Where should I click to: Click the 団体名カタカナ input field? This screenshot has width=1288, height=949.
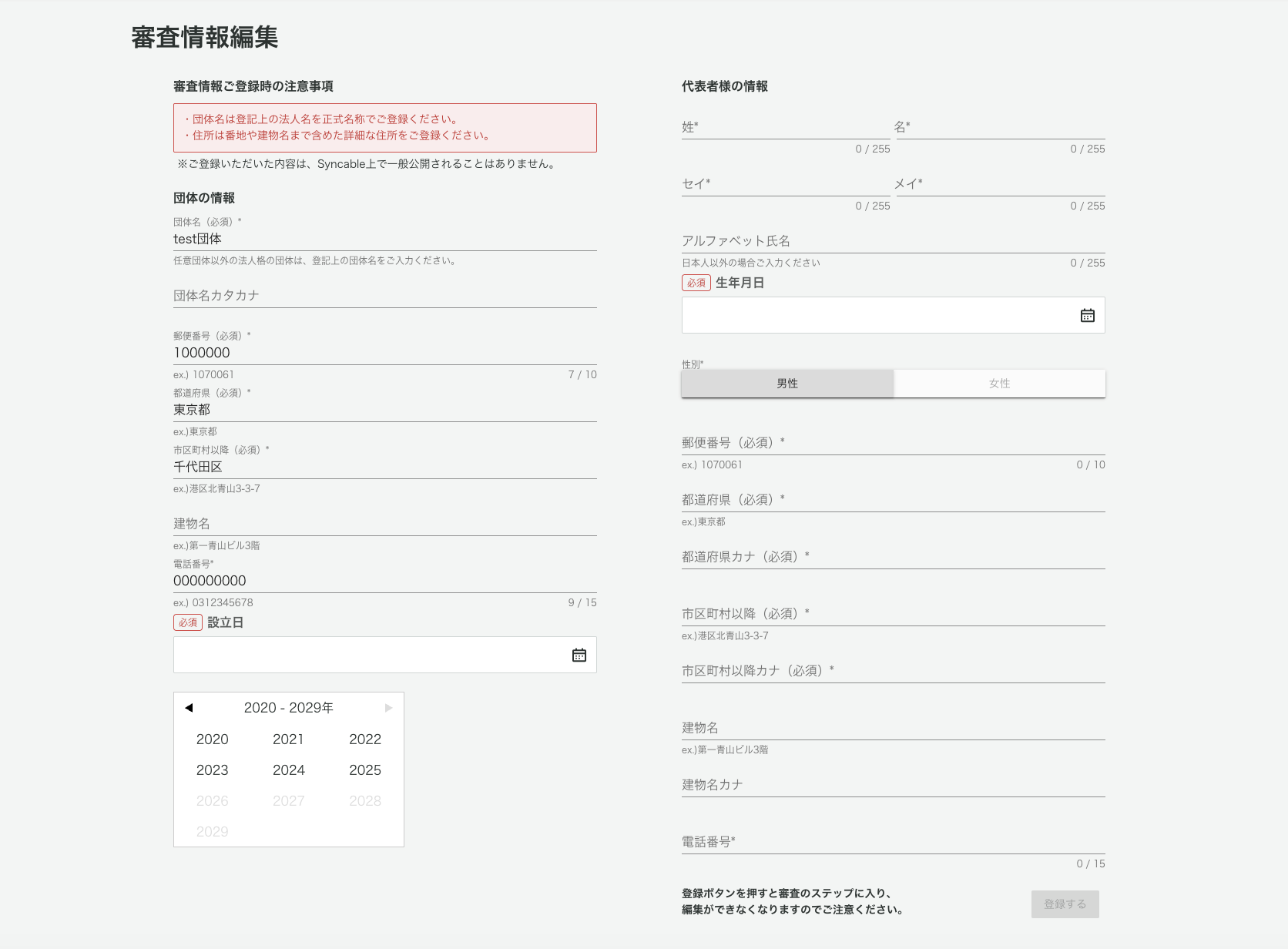pos(384,296)
